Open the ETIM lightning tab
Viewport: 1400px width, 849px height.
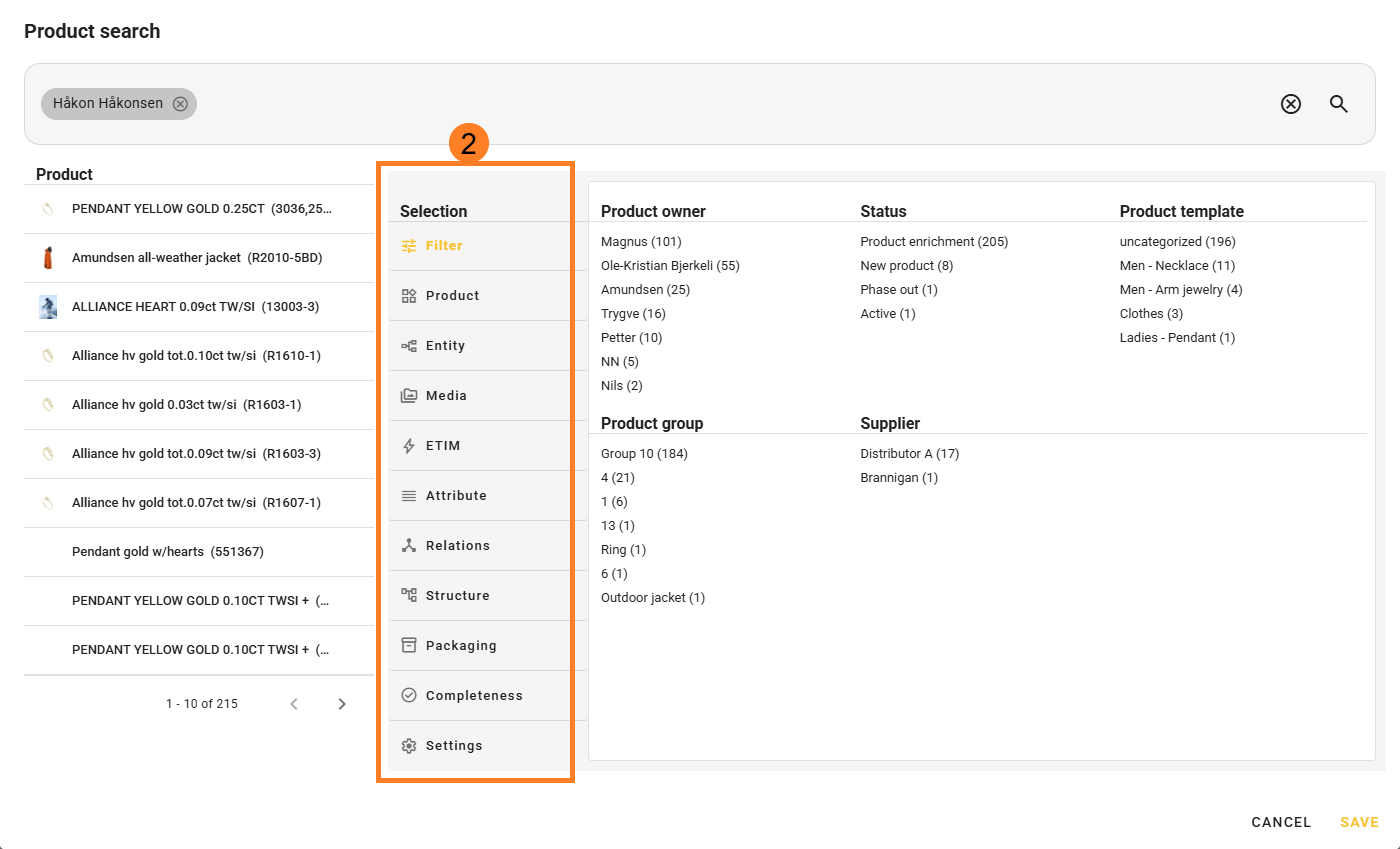(409, 446)
